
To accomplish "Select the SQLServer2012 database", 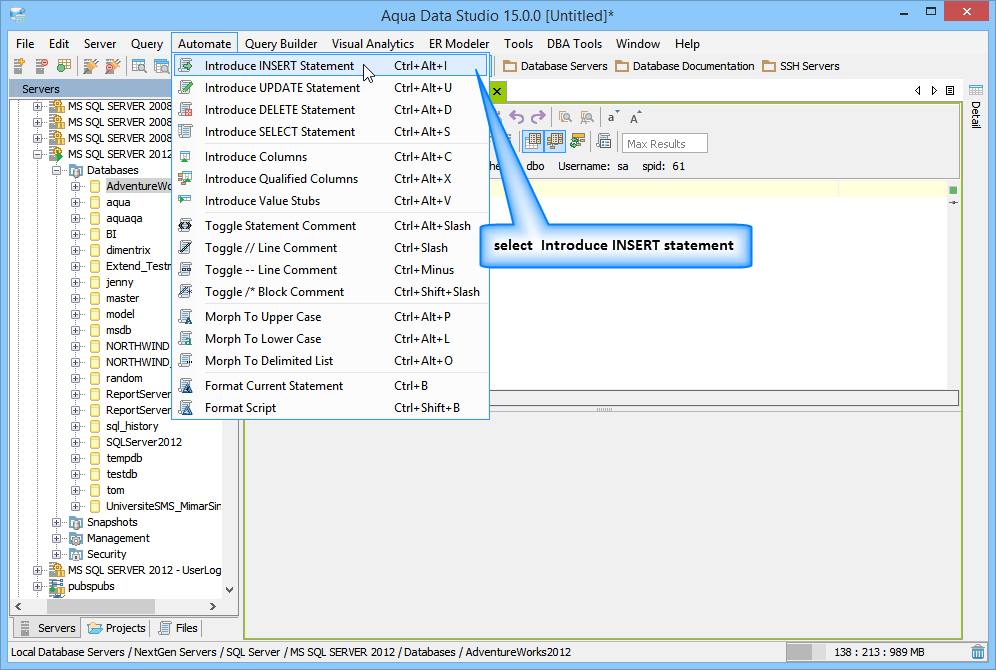I will [x=144, y=442].
